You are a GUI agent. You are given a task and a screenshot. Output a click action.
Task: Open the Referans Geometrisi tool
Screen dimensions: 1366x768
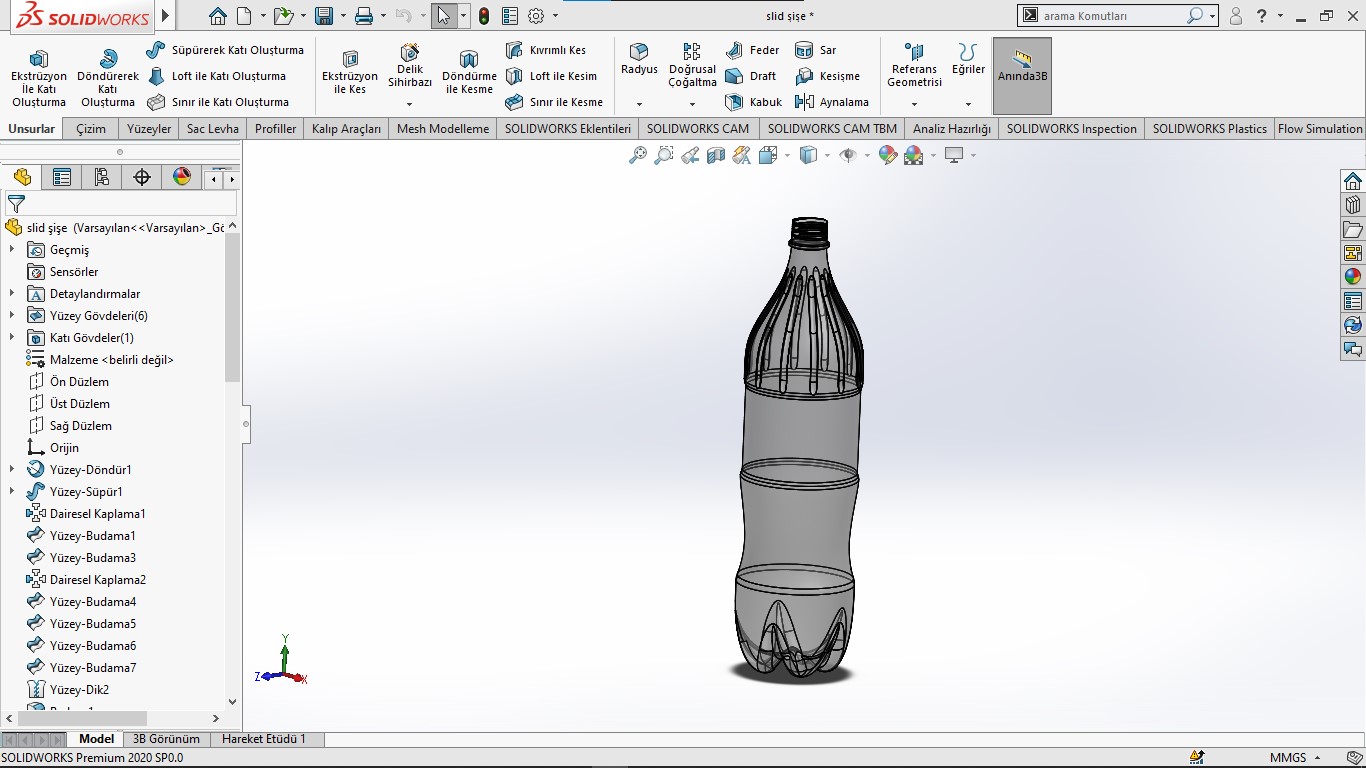(914, 66)
